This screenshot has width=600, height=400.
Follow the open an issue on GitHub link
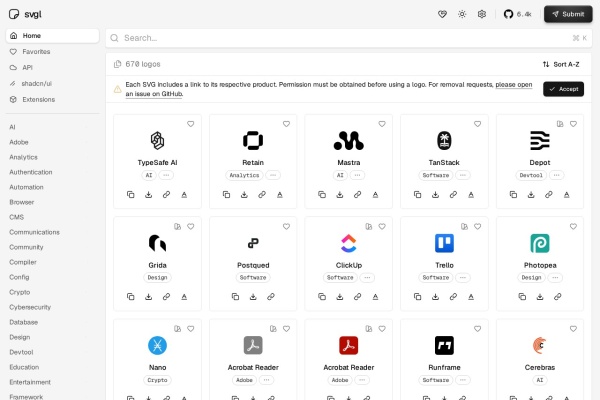(329, 89)
